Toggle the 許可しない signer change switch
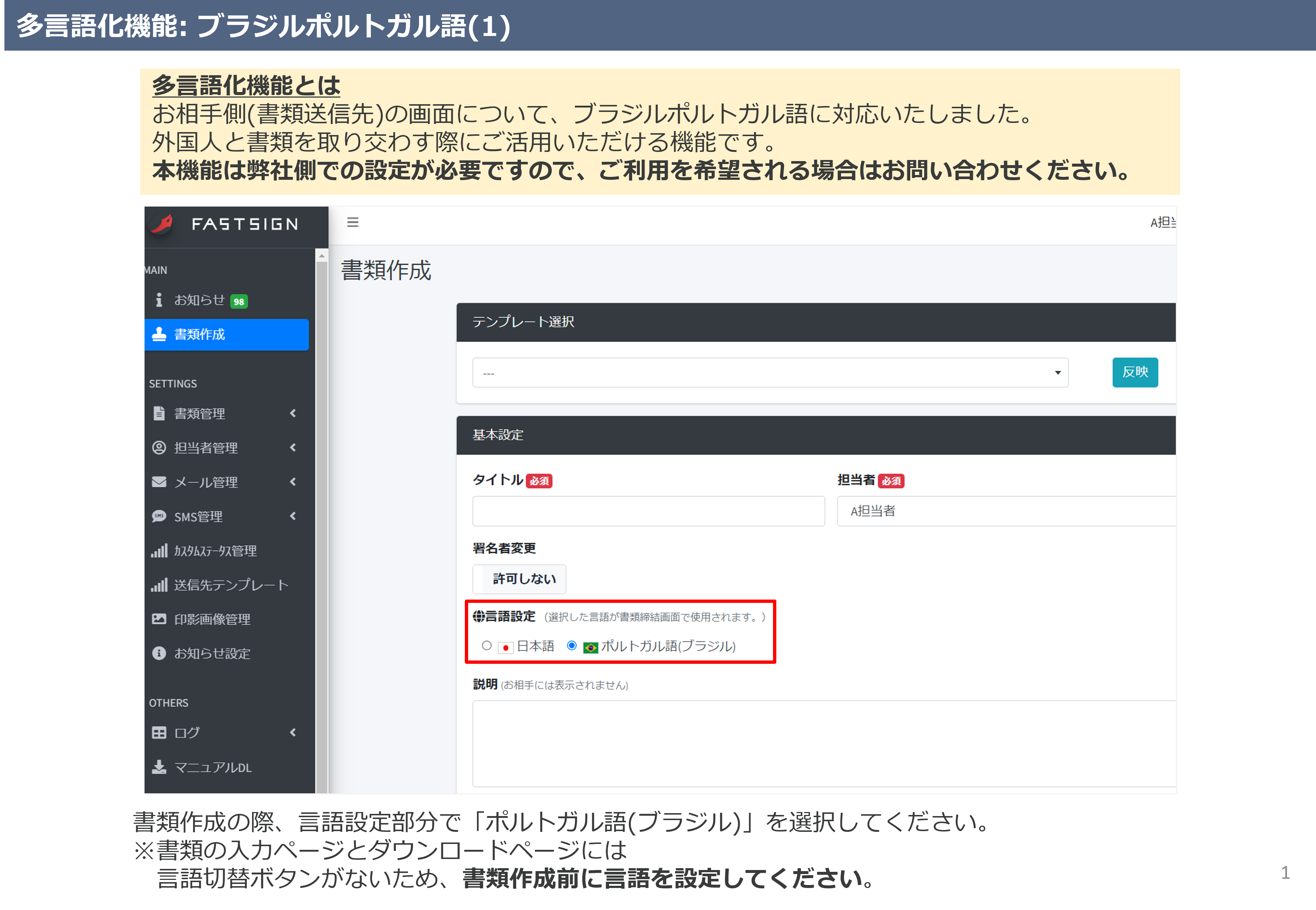This screenshot has height=910, width=1316. [x=519, y=579]
